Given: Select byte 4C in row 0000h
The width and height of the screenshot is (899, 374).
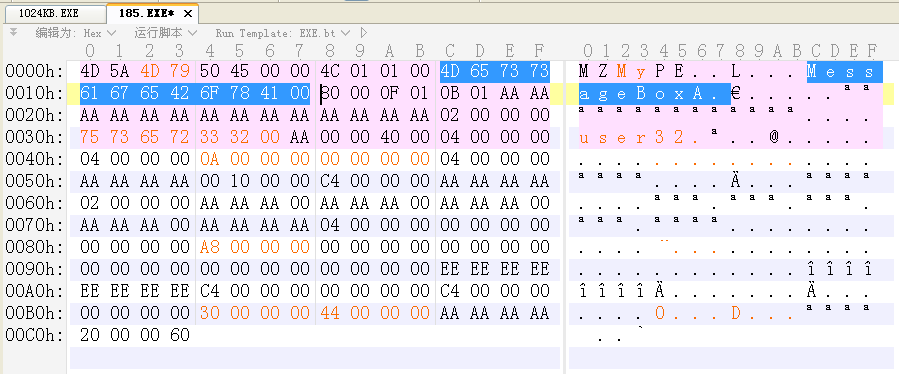Looking at the screenshot, I should (x=330, y=71).
